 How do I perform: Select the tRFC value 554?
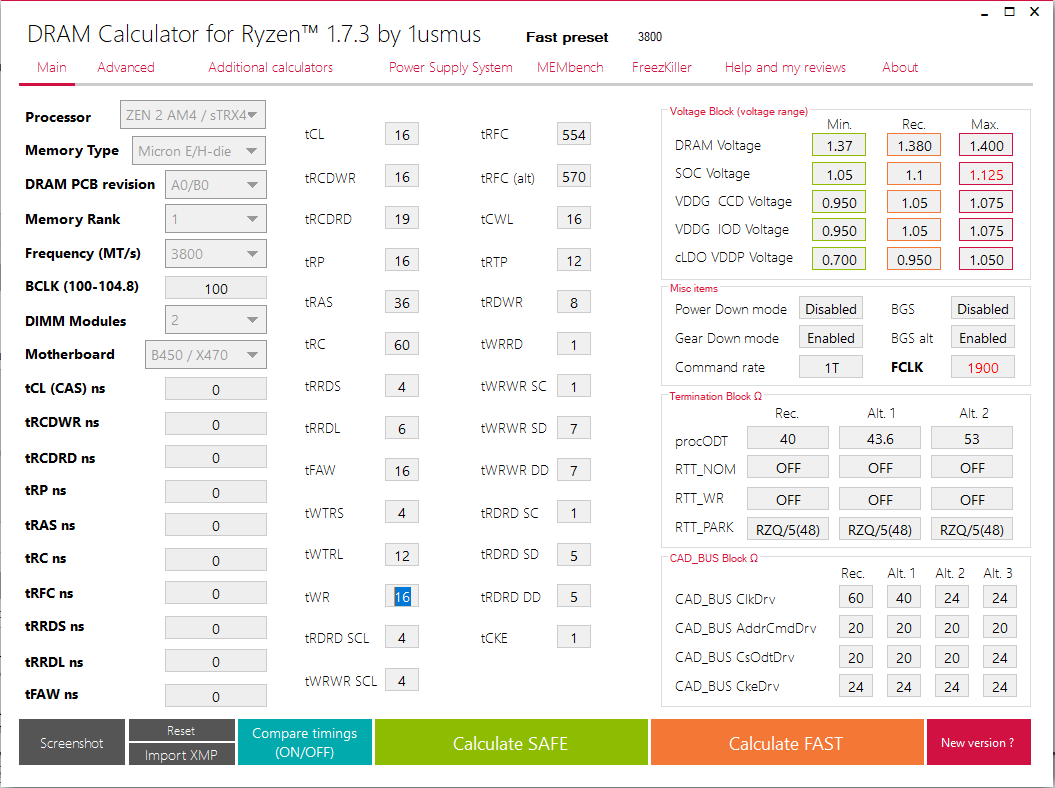pyautogui.click(x=574, y=135)
